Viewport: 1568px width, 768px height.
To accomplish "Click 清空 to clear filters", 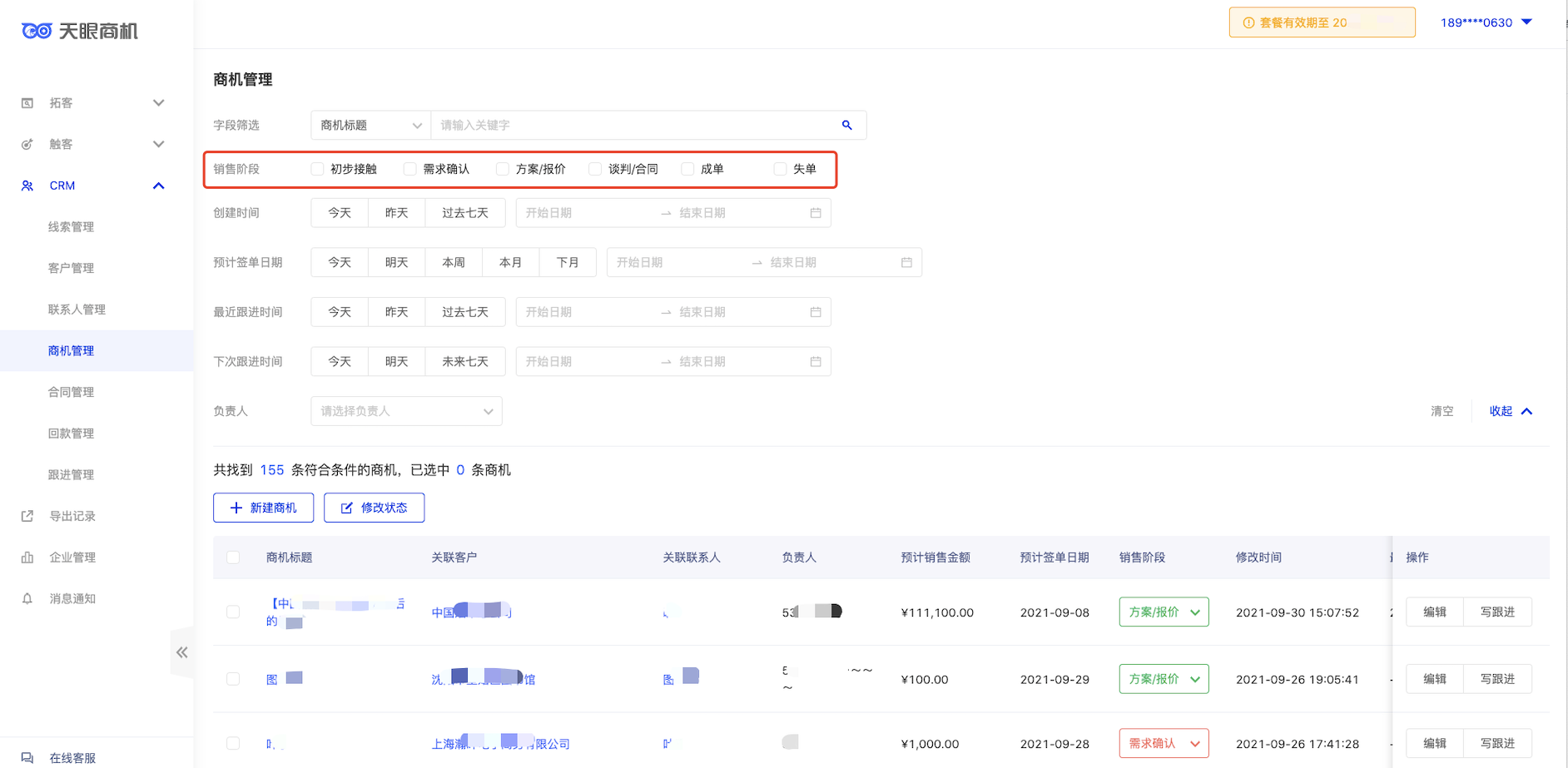I will (1442, 411).
